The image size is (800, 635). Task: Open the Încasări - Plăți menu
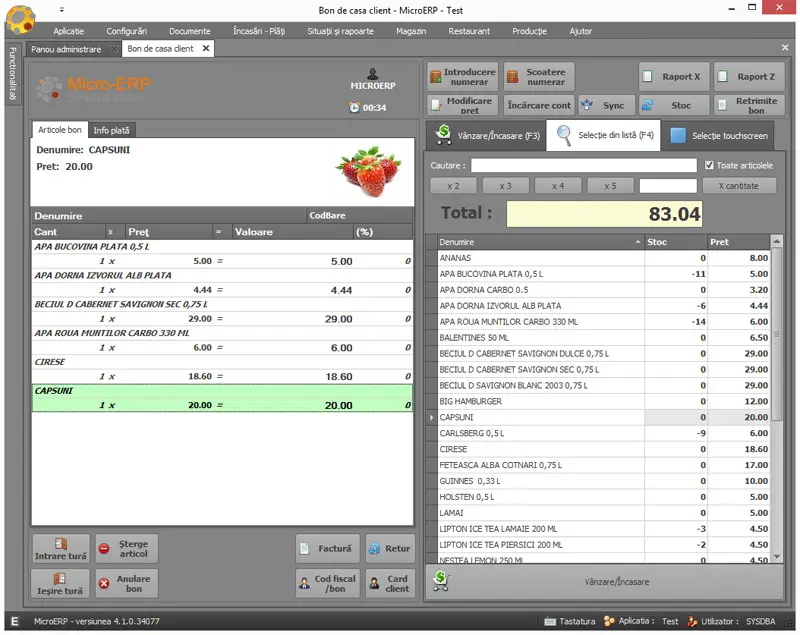(259, 31)
